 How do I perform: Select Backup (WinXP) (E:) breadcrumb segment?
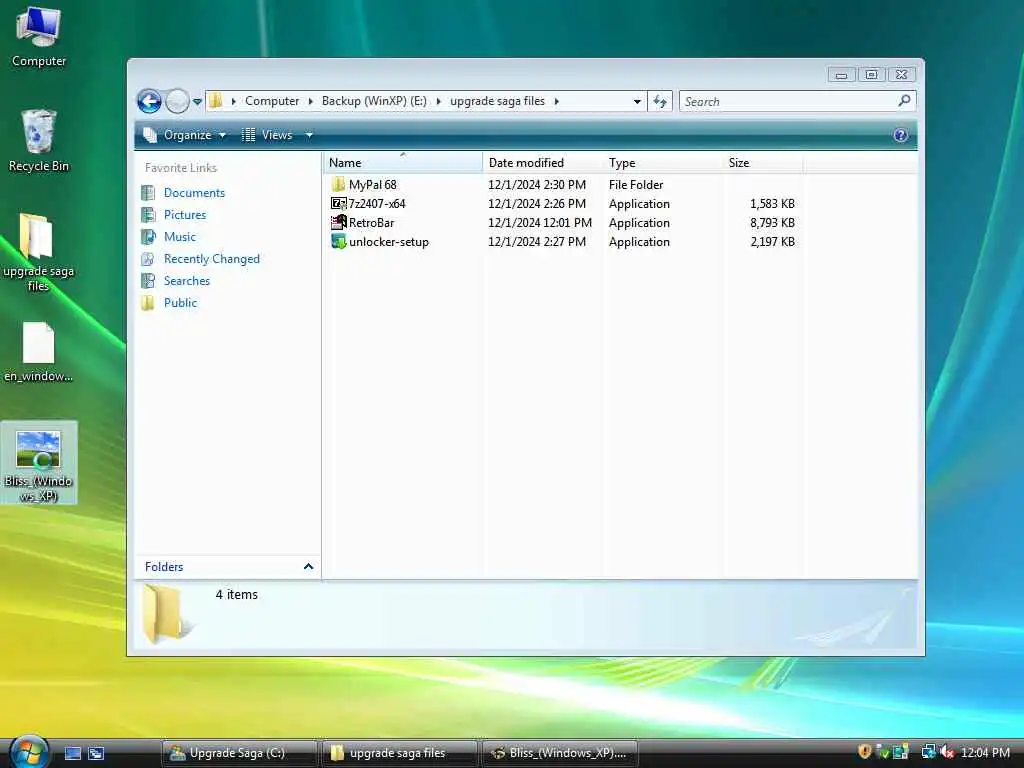(374, 101)
